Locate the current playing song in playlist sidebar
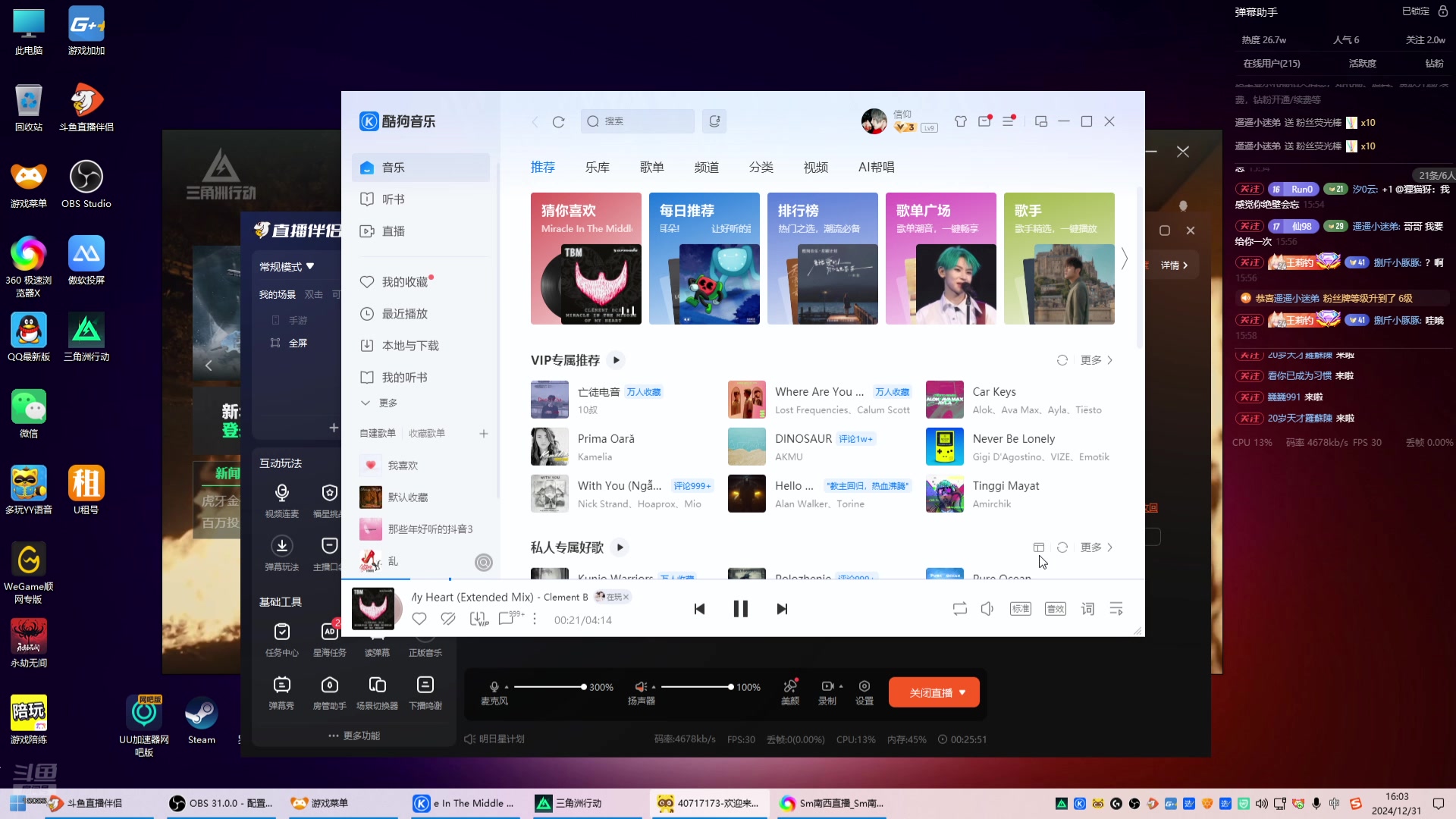The height and width of the screenshot is (819, 1456). 484,562
